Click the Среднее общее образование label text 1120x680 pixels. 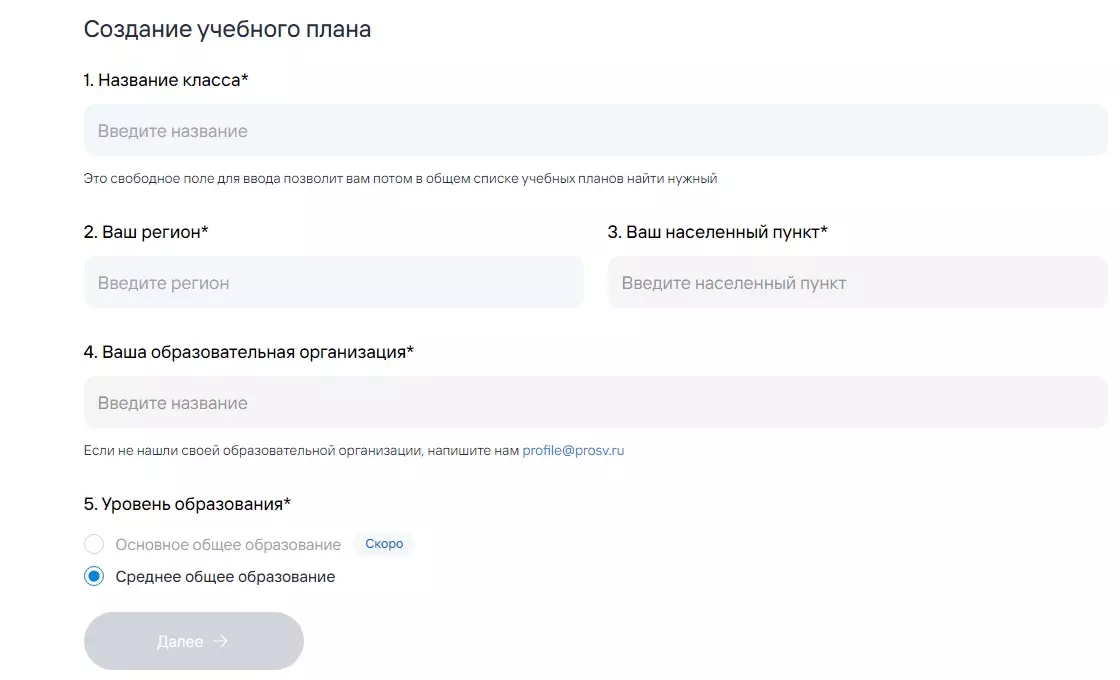[x=225, y=577]
